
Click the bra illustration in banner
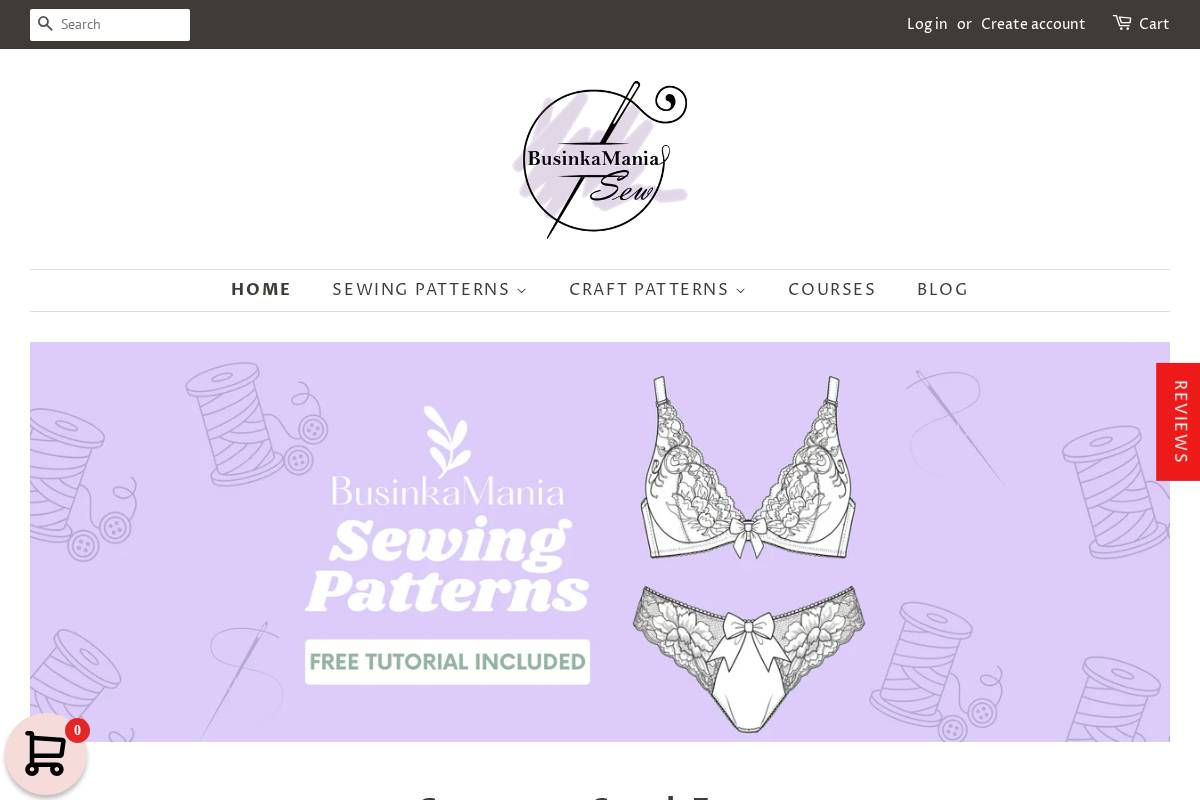[748, 467]
